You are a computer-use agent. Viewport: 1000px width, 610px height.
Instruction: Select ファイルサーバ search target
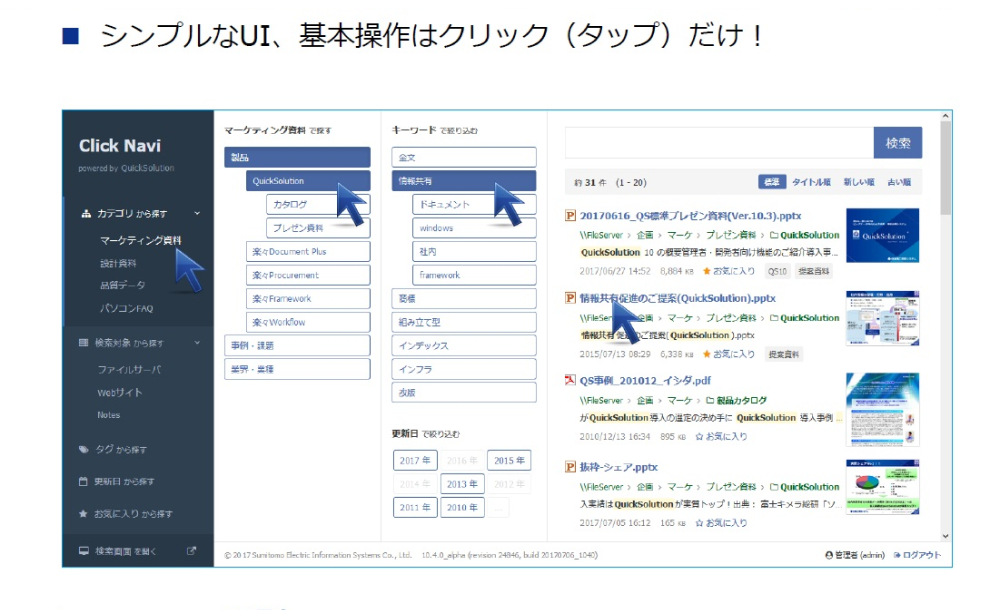129,369
